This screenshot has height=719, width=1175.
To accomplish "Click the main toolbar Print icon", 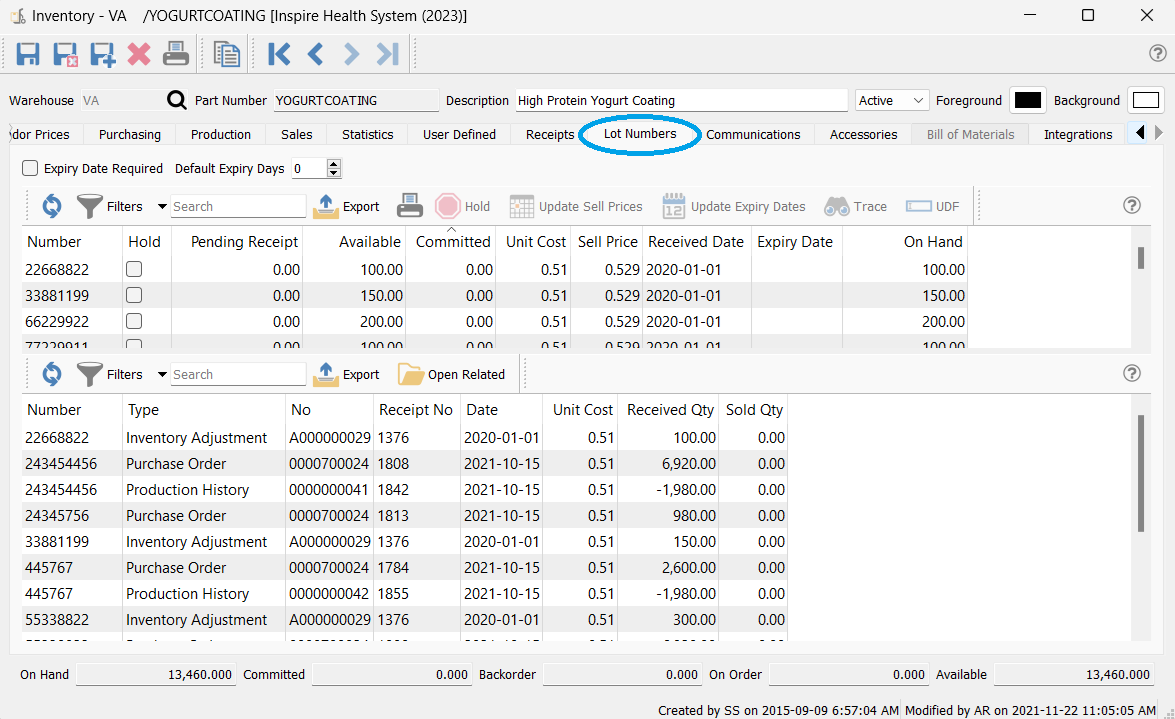I will pos(175,54).
